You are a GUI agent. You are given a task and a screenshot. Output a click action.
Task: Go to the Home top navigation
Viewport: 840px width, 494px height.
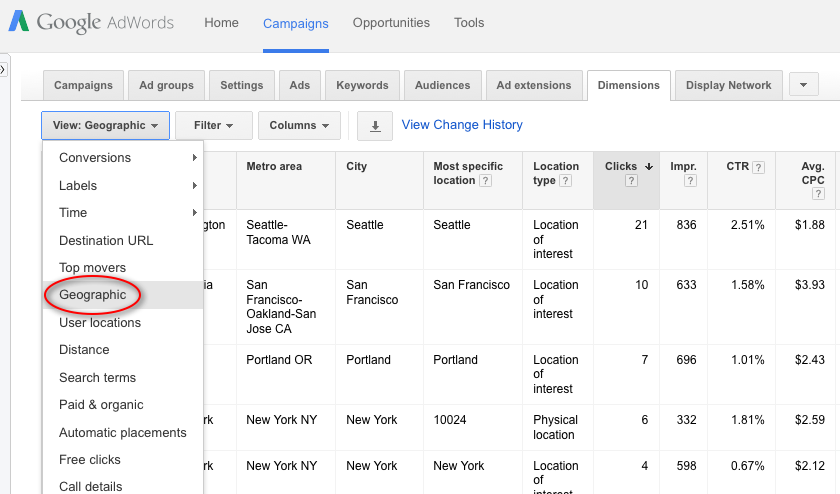221,23
